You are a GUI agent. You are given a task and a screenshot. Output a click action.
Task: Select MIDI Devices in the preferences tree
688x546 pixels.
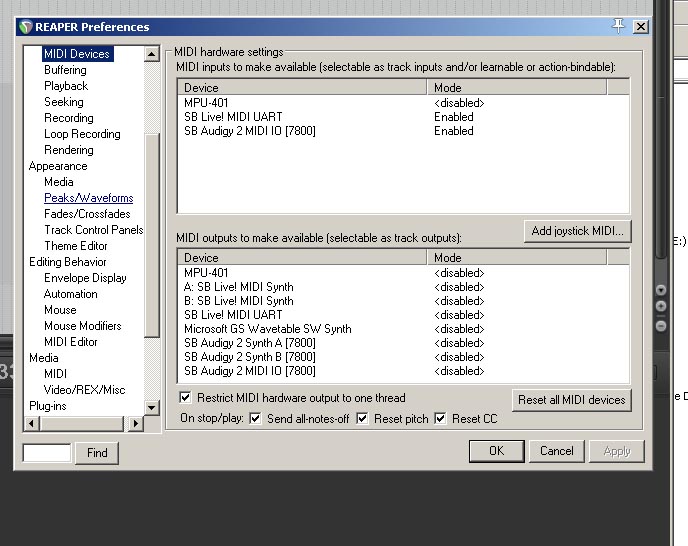tap(78, 54)
